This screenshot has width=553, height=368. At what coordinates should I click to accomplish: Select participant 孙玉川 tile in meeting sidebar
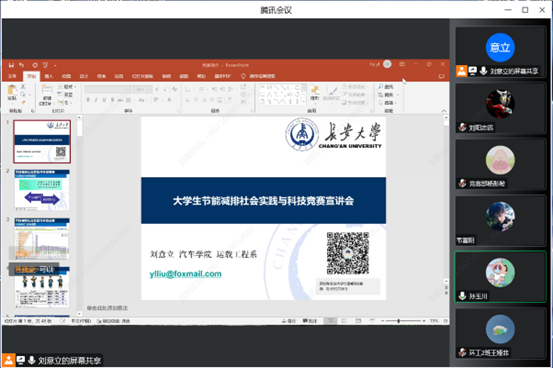[x=500, y=277]
